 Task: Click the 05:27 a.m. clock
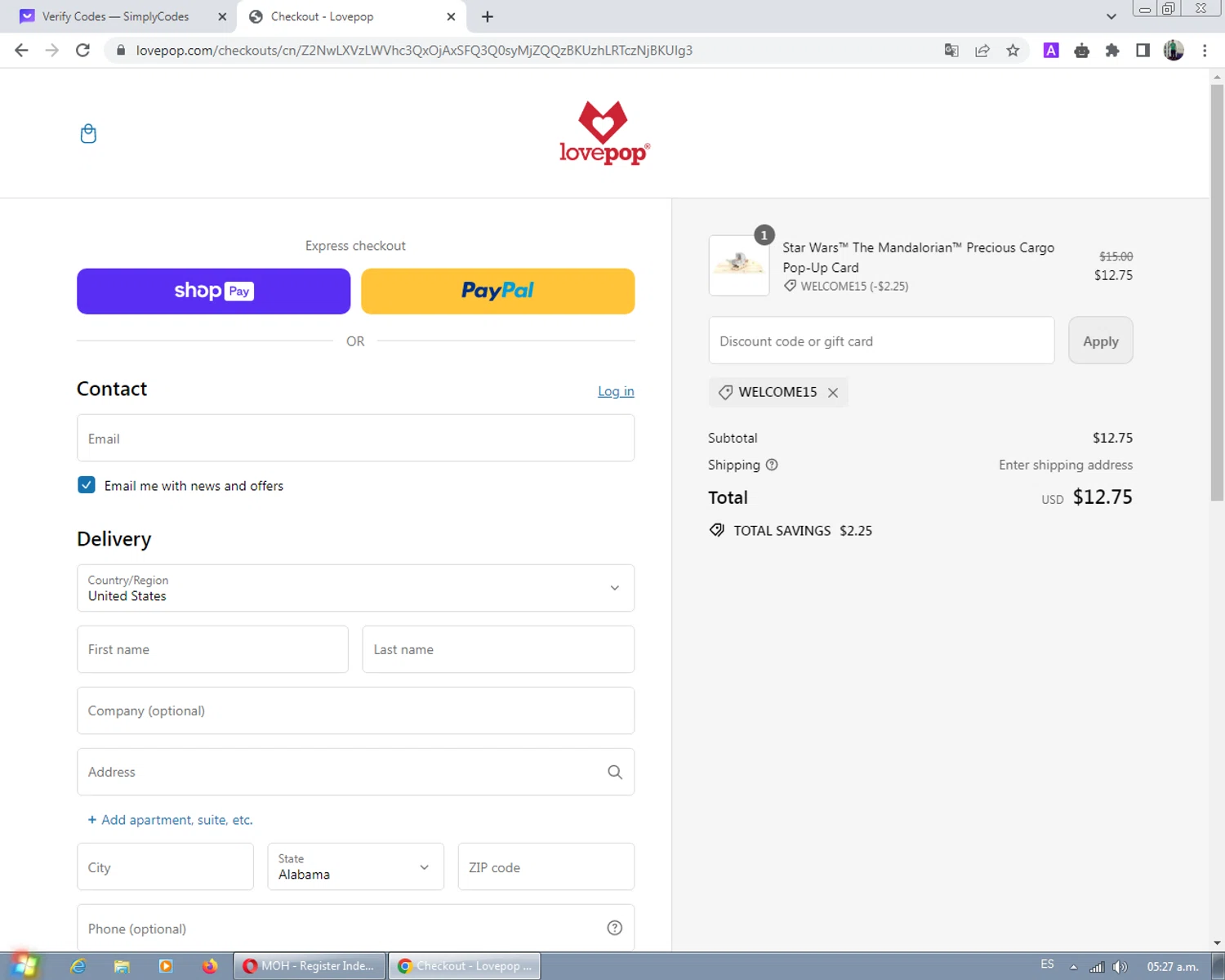(x=1172, y=967)
